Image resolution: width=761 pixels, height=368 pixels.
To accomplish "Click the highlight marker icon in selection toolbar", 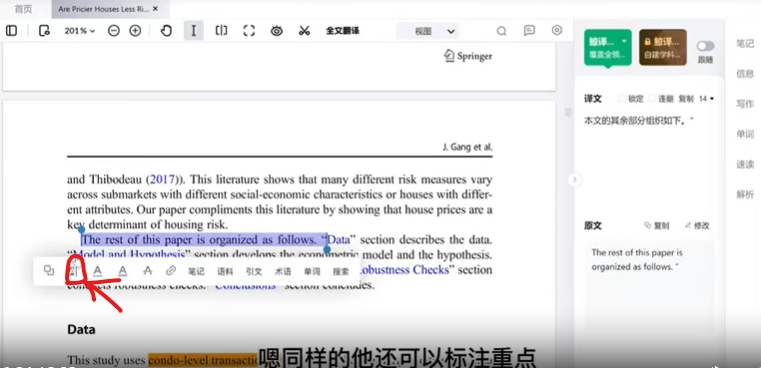I will click(x=73, y=271).
